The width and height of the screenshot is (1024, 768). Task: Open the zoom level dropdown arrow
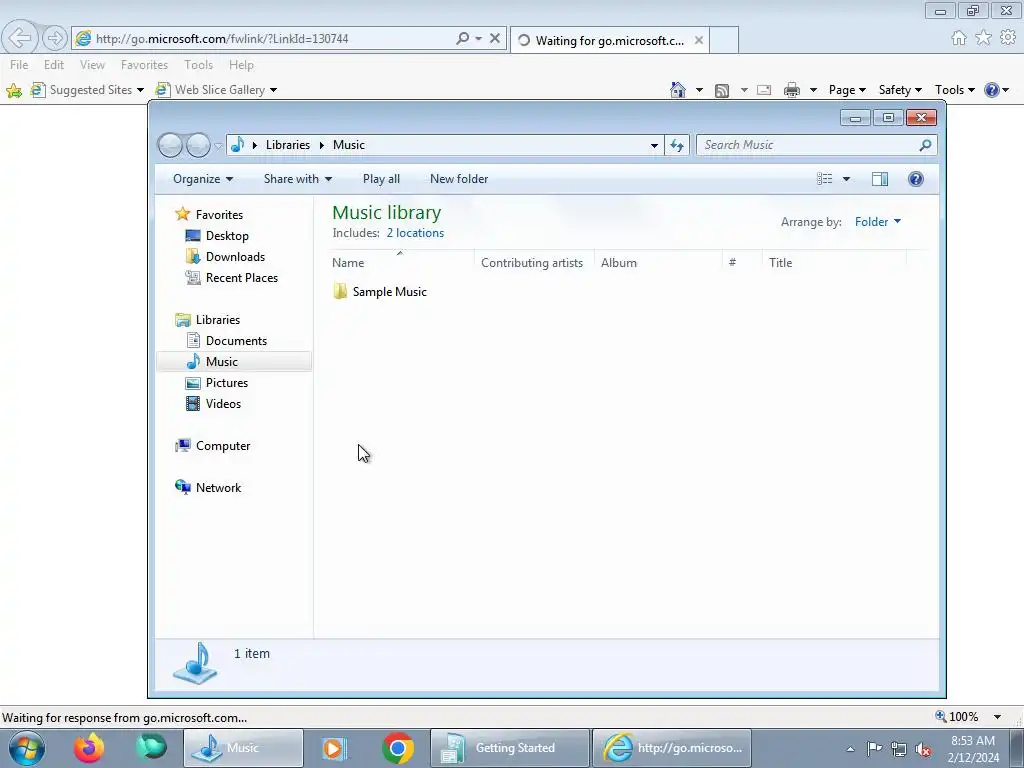coord(997,717)
